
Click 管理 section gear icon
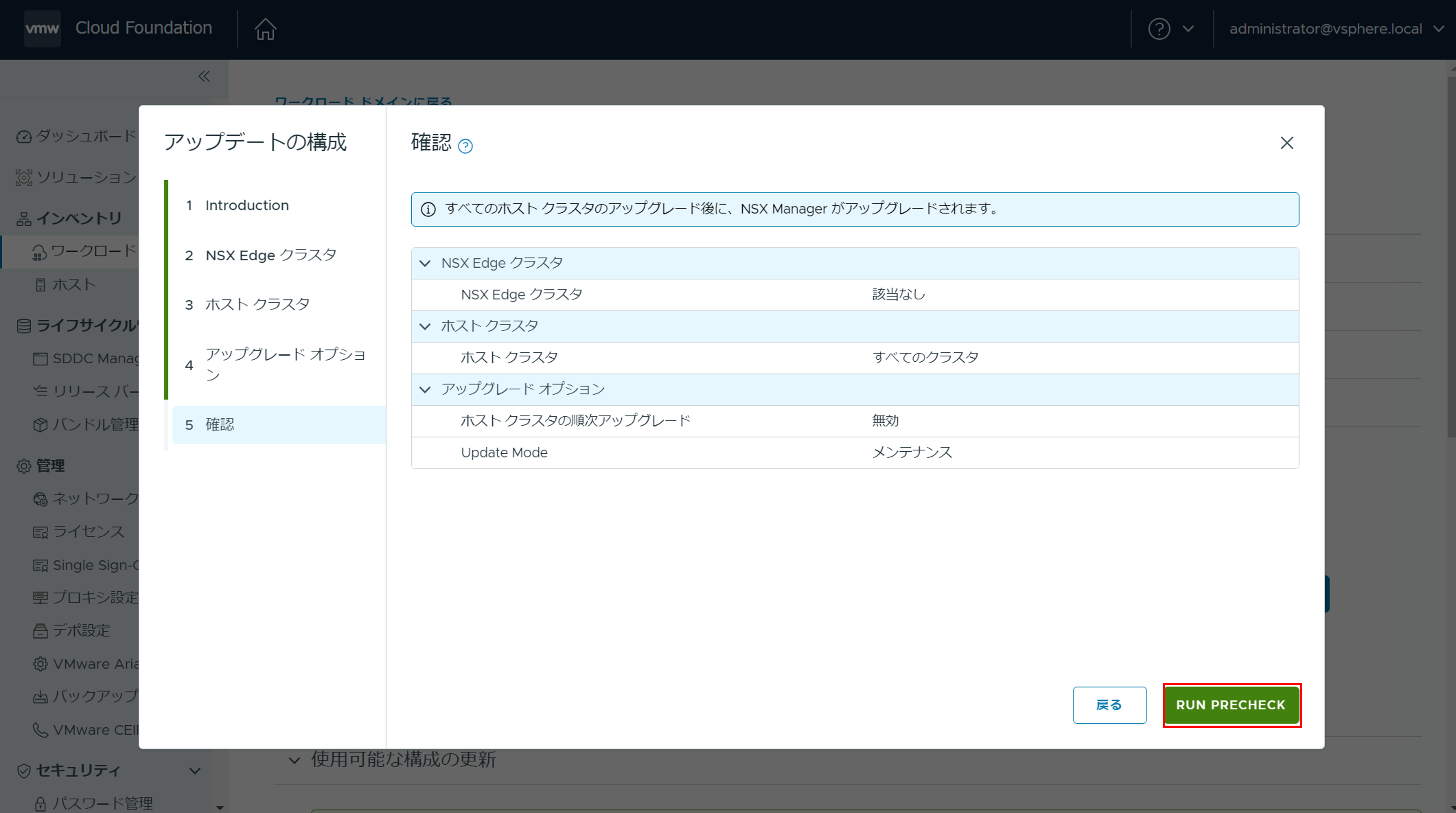point(24,466)
